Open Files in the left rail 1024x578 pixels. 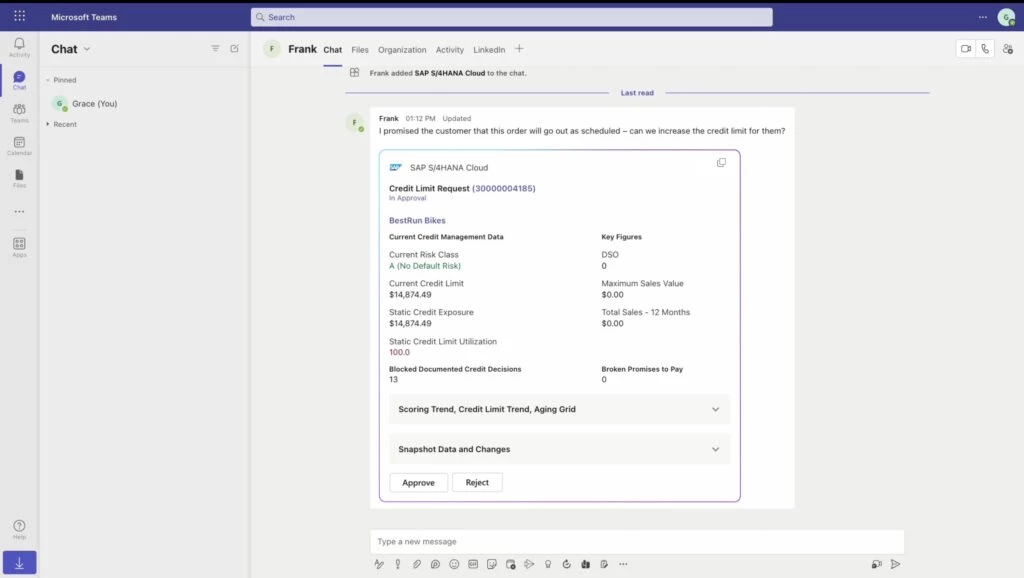pos(19,178)
